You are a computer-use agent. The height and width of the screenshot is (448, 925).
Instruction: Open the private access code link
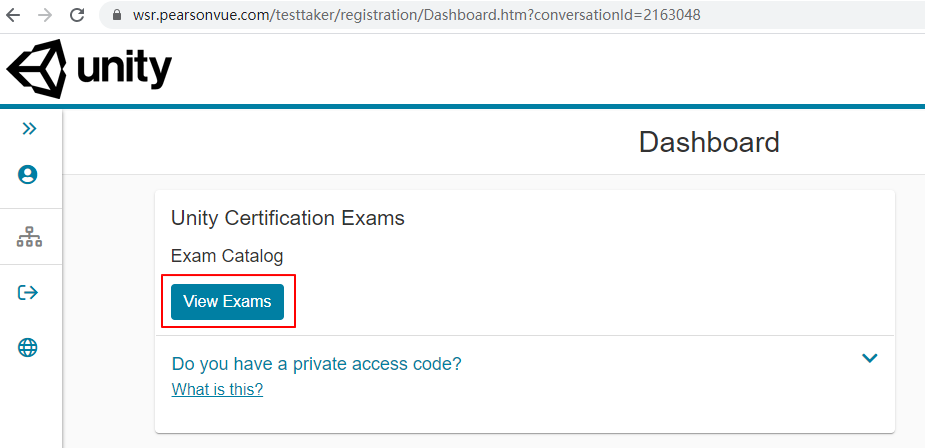coord(316,363)
